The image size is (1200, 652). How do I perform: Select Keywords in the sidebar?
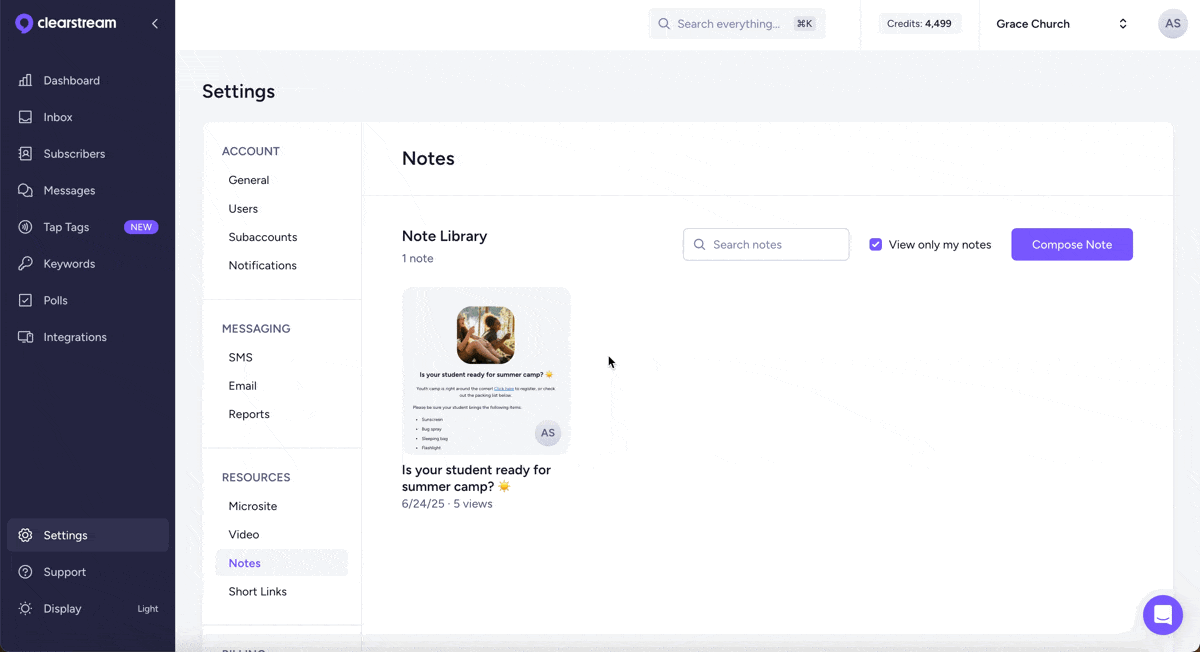coord(66,263)
